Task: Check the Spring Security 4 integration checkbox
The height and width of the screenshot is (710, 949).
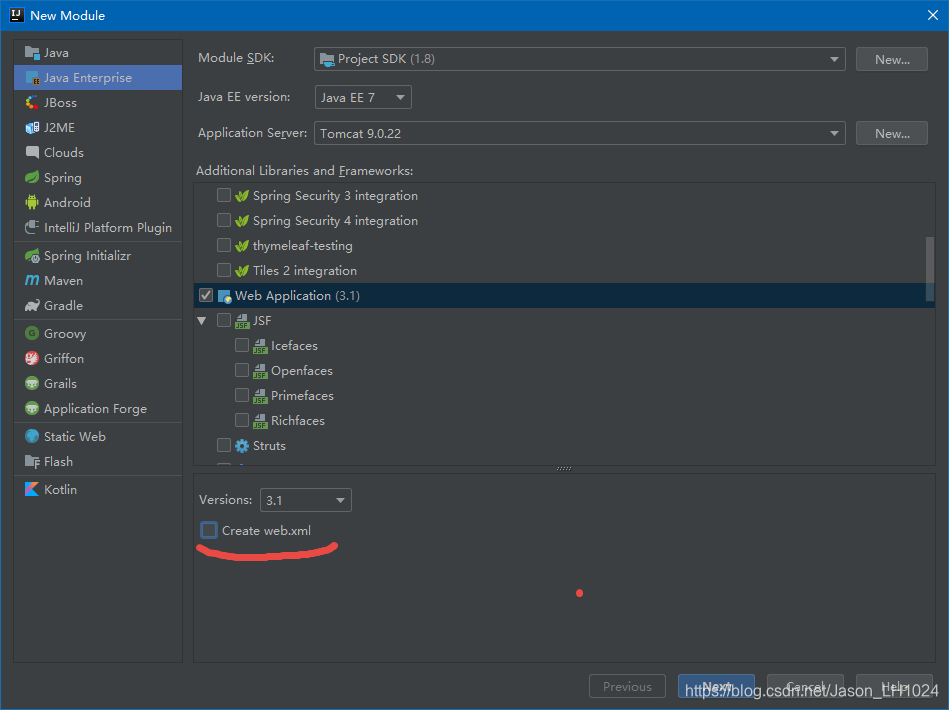Action: tap(224, 220)
